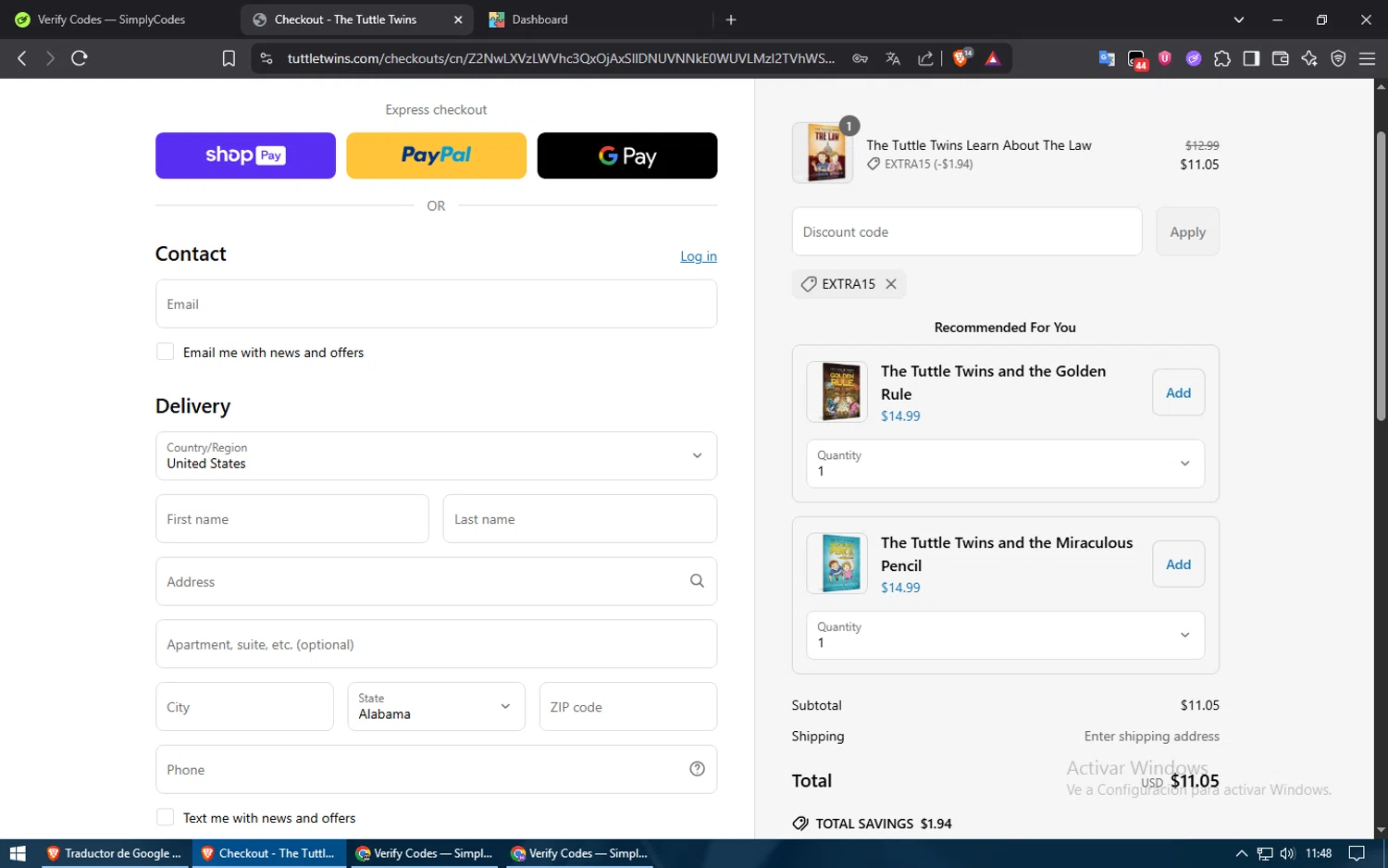This screenshot has height=868, width=1388.
Task: Click the share page icon
Action: [x=925, y=58]
